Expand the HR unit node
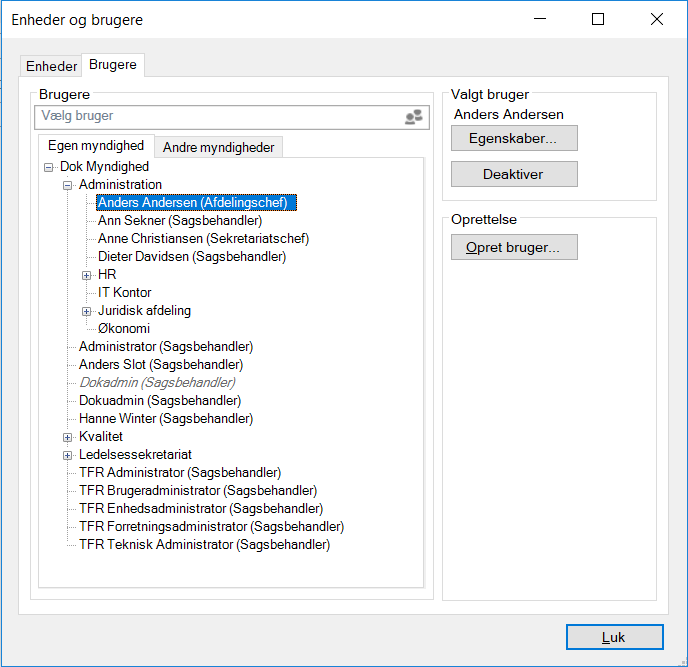The width and height of the screenshot is (688, 667). pyautogui.click(x=87, y=275)
